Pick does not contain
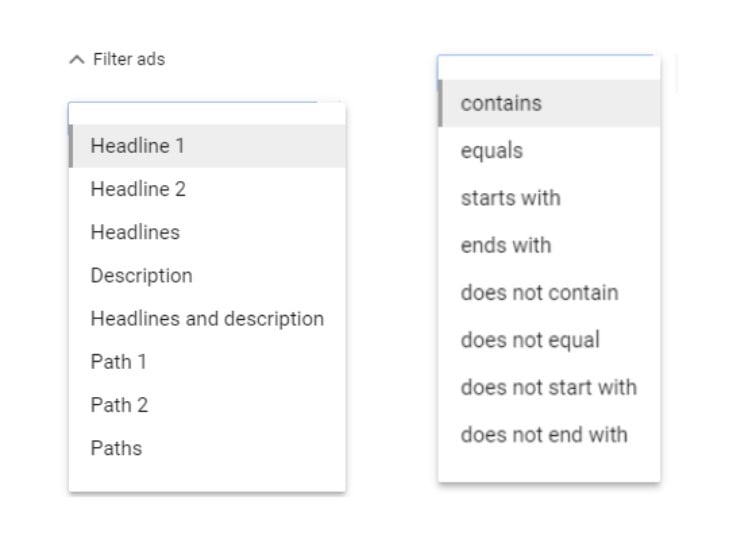735x537 pixels. coord(549,292)
